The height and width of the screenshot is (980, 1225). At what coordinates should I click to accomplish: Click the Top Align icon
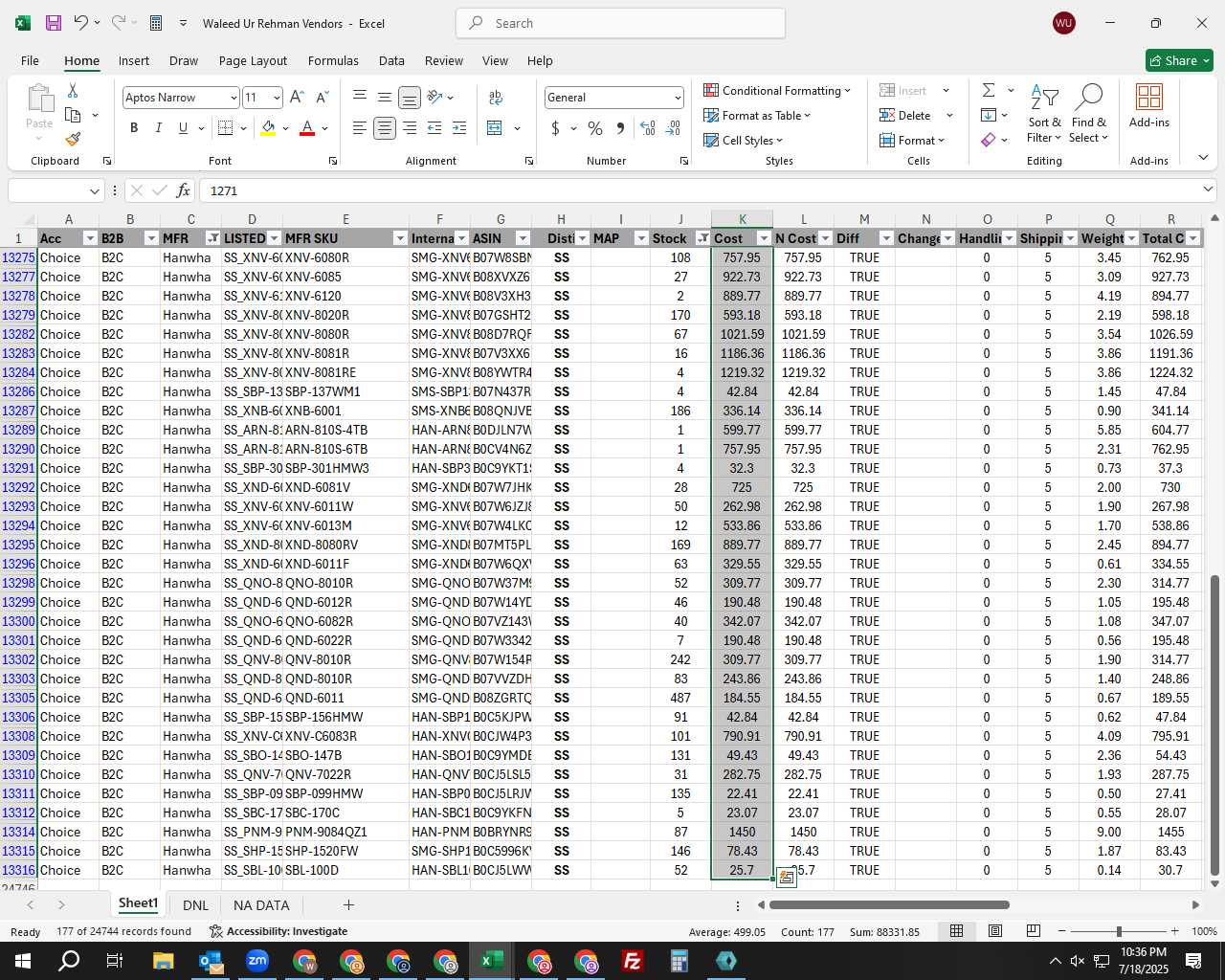[359, 98]
